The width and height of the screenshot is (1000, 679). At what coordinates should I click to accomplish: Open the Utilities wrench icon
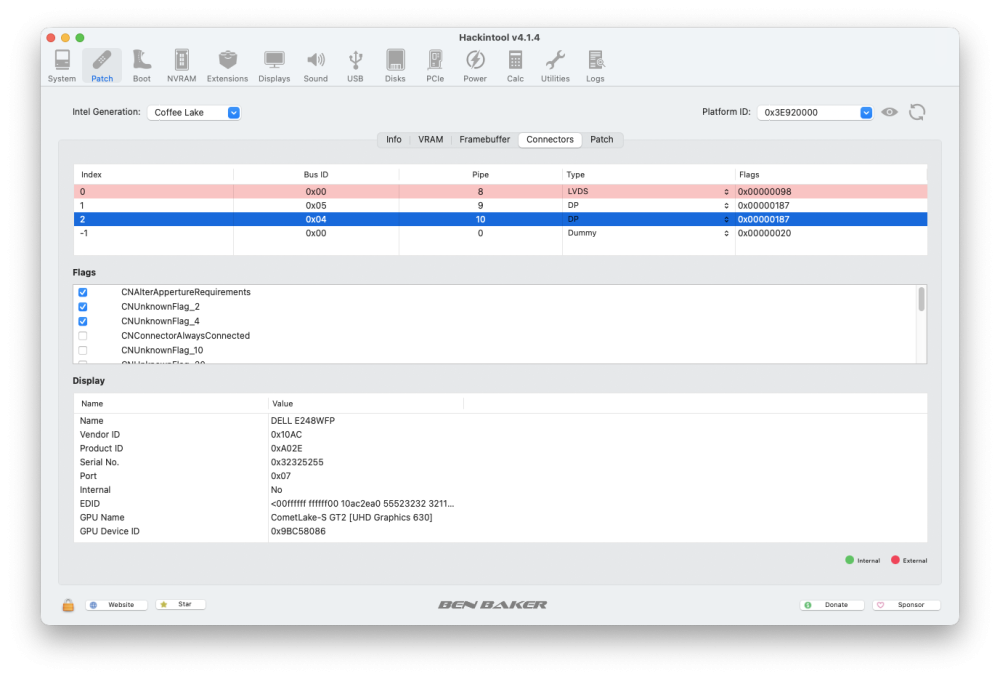point(555,66)
